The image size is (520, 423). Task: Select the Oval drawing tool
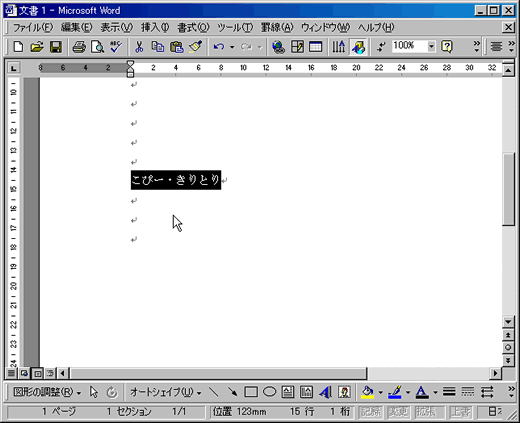pos(269,392)
